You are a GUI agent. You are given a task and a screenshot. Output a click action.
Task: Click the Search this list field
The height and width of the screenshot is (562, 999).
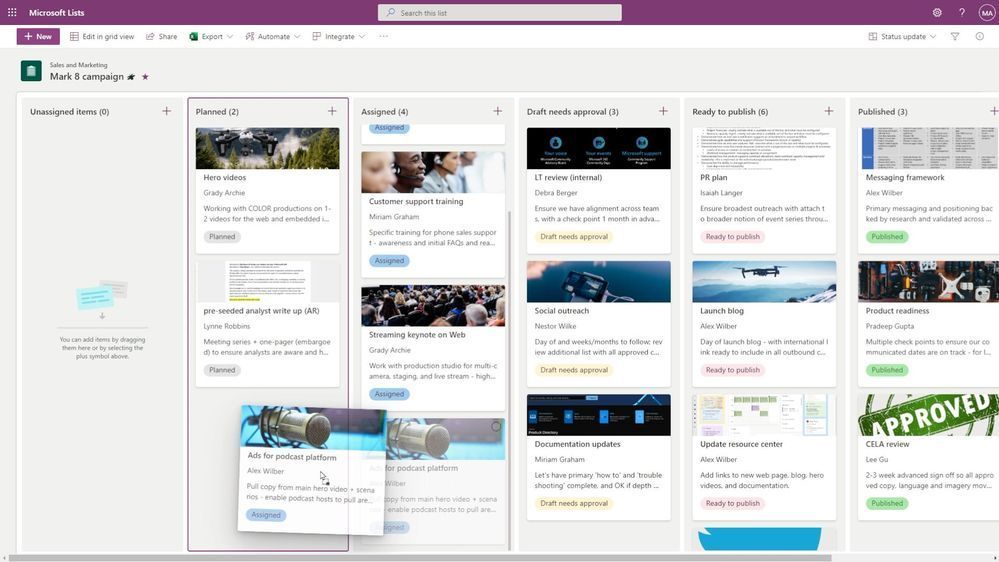coord(500,13)
